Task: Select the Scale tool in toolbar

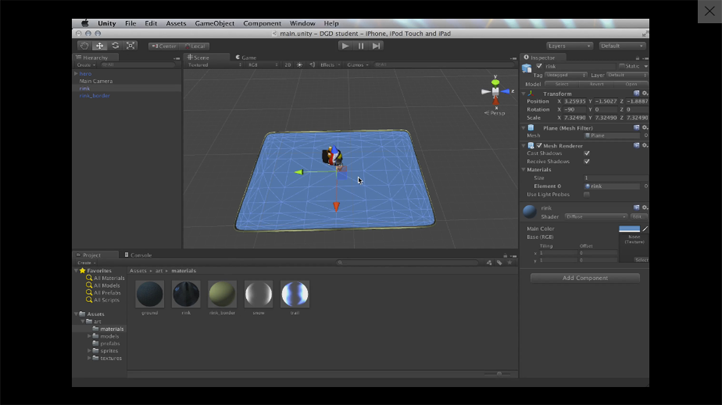Action: coord(131,46)
